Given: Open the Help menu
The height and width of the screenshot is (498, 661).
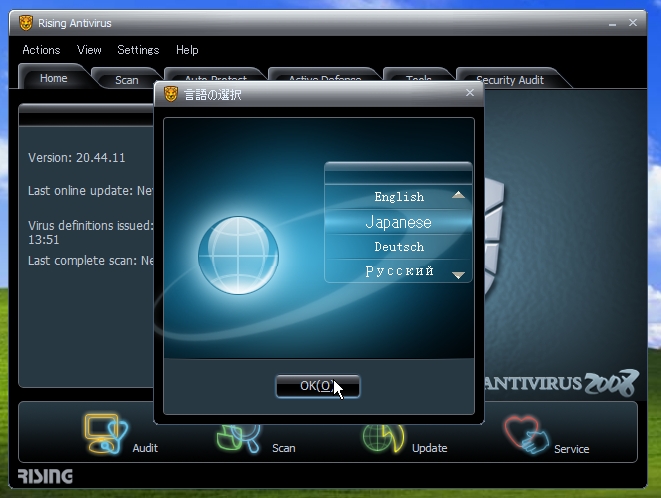Looking at the screenshot, I should click(x=187, y=50).
